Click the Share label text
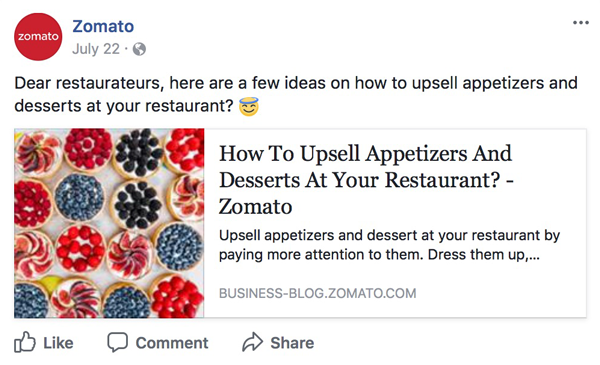The width and height of the screenshot is (600, 365). (292, 343)
